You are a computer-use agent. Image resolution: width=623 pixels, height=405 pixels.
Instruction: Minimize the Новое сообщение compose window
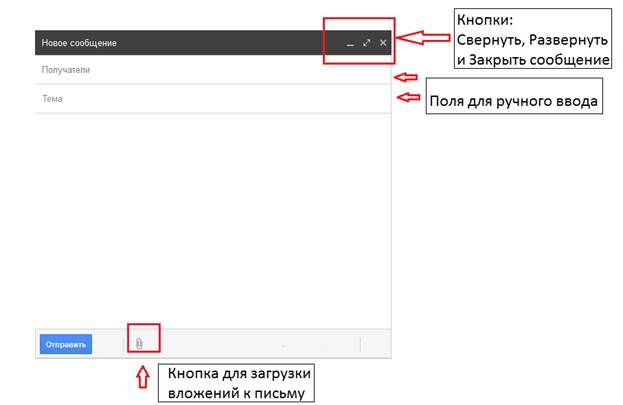pos(350,44)
